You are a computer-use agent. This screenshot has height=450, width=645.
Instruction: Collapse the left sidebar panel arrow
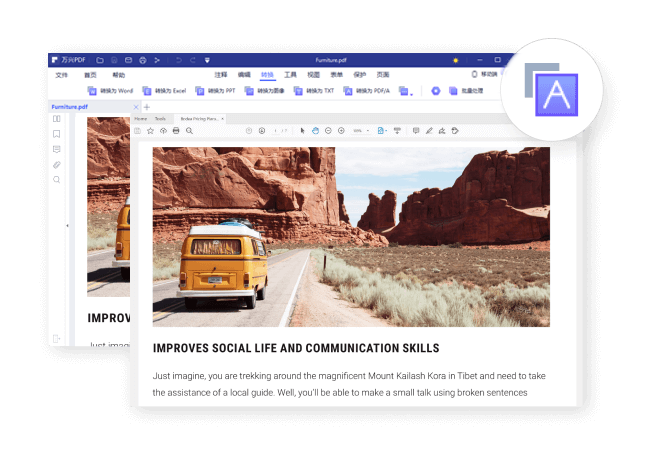click(67, 226)
